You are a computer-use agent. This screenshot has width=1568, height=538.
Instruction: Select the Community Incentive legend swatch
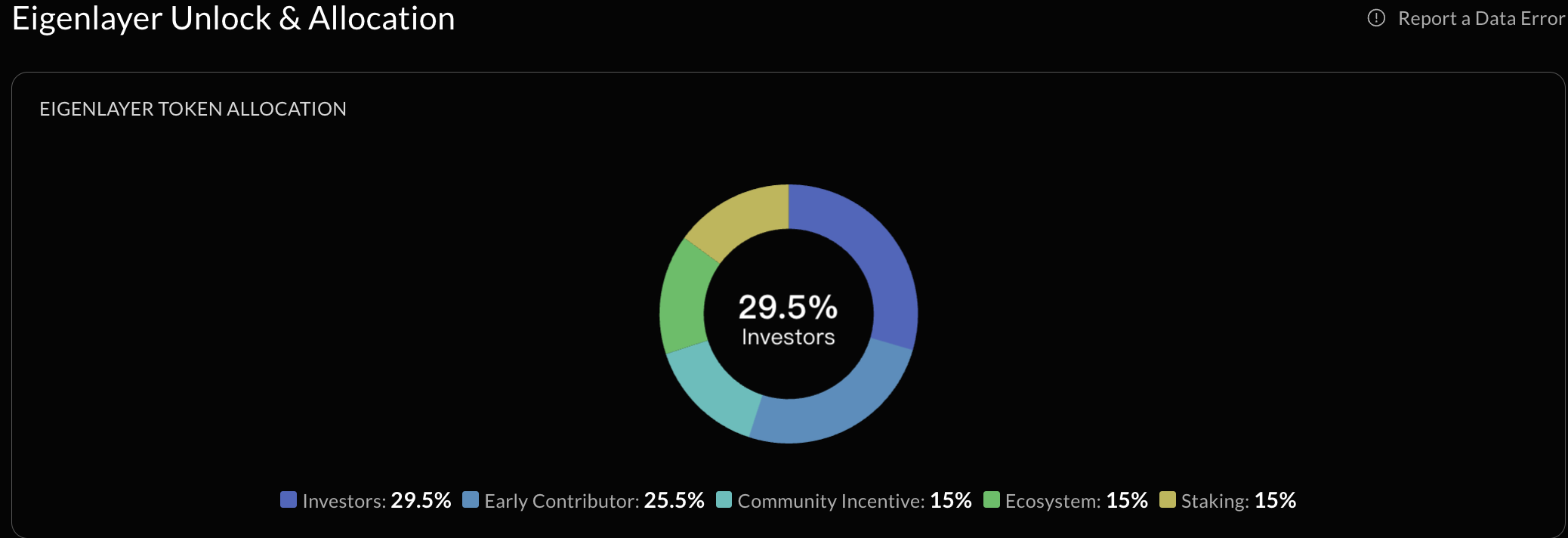point(724,499)
